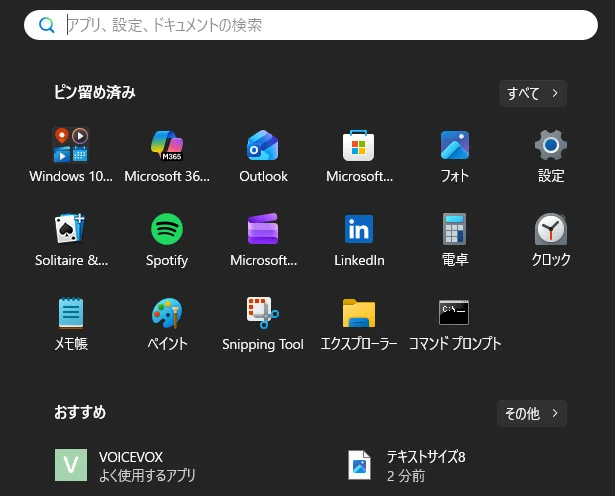
Task: Click the magnifier icon in search bar
Action: (x=47, y=25)
